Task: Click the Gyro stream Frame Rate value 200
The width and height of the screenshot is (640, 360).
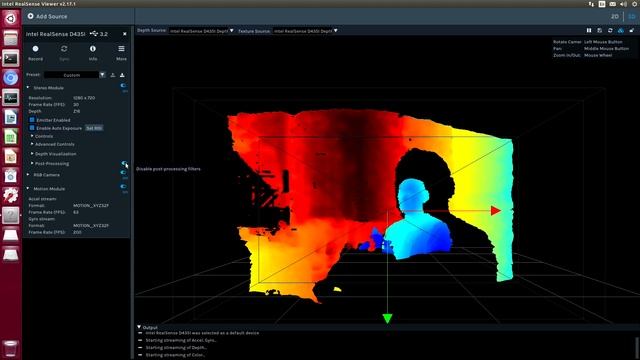Action: (x=77, y=232)
